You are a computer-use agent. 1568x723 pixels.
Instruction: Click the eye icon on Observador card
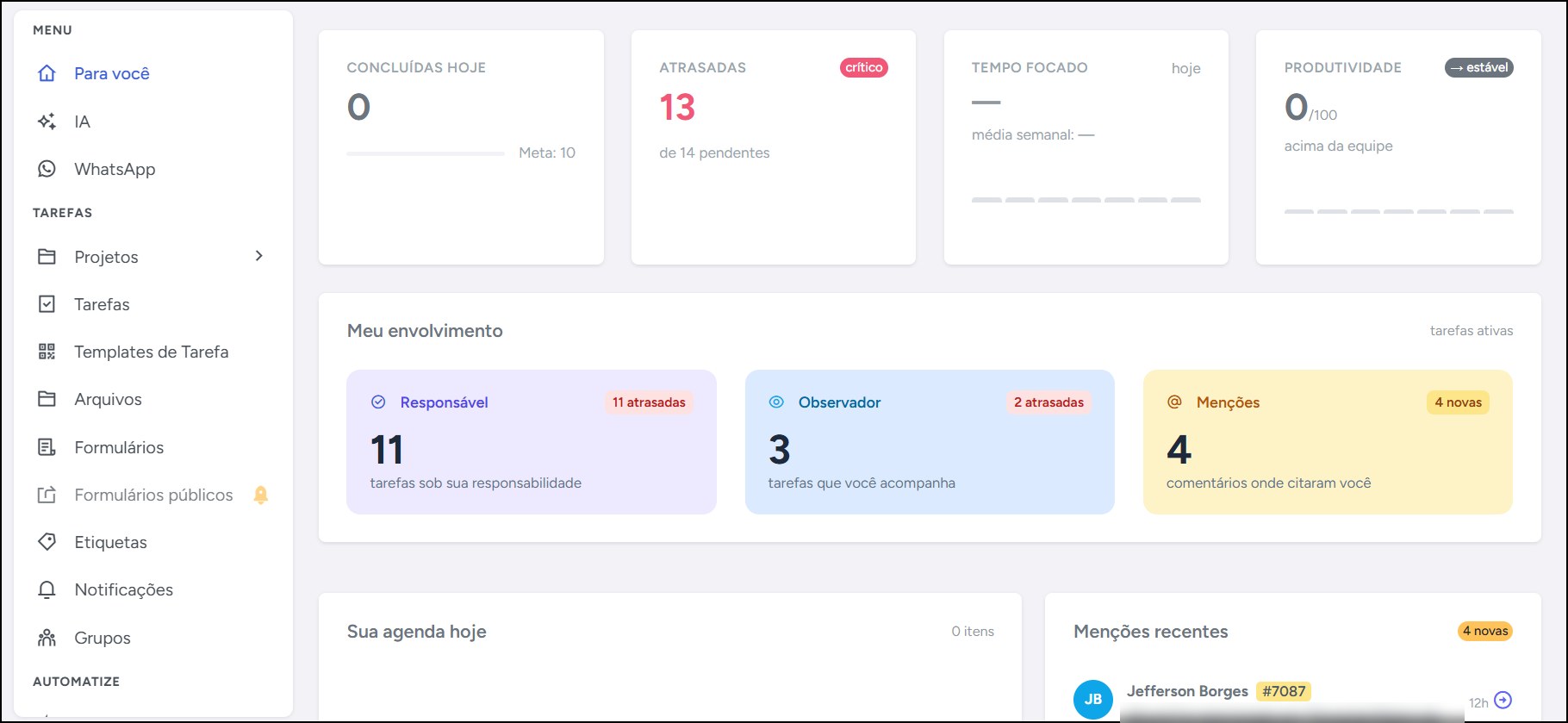click(776, 402)
